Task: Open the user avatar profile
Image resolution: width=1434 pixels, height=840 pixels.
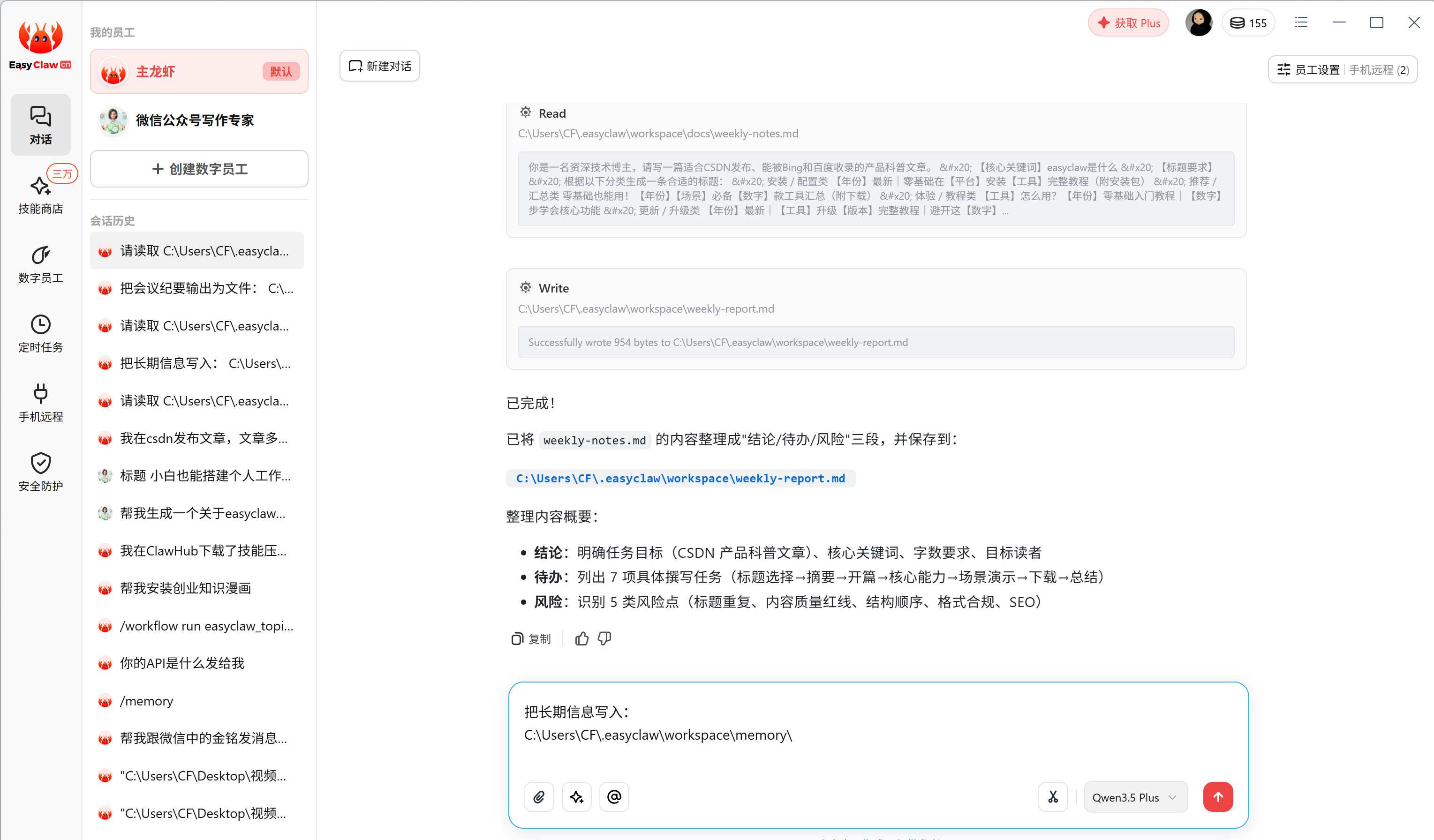Action: pos(1199,23)
